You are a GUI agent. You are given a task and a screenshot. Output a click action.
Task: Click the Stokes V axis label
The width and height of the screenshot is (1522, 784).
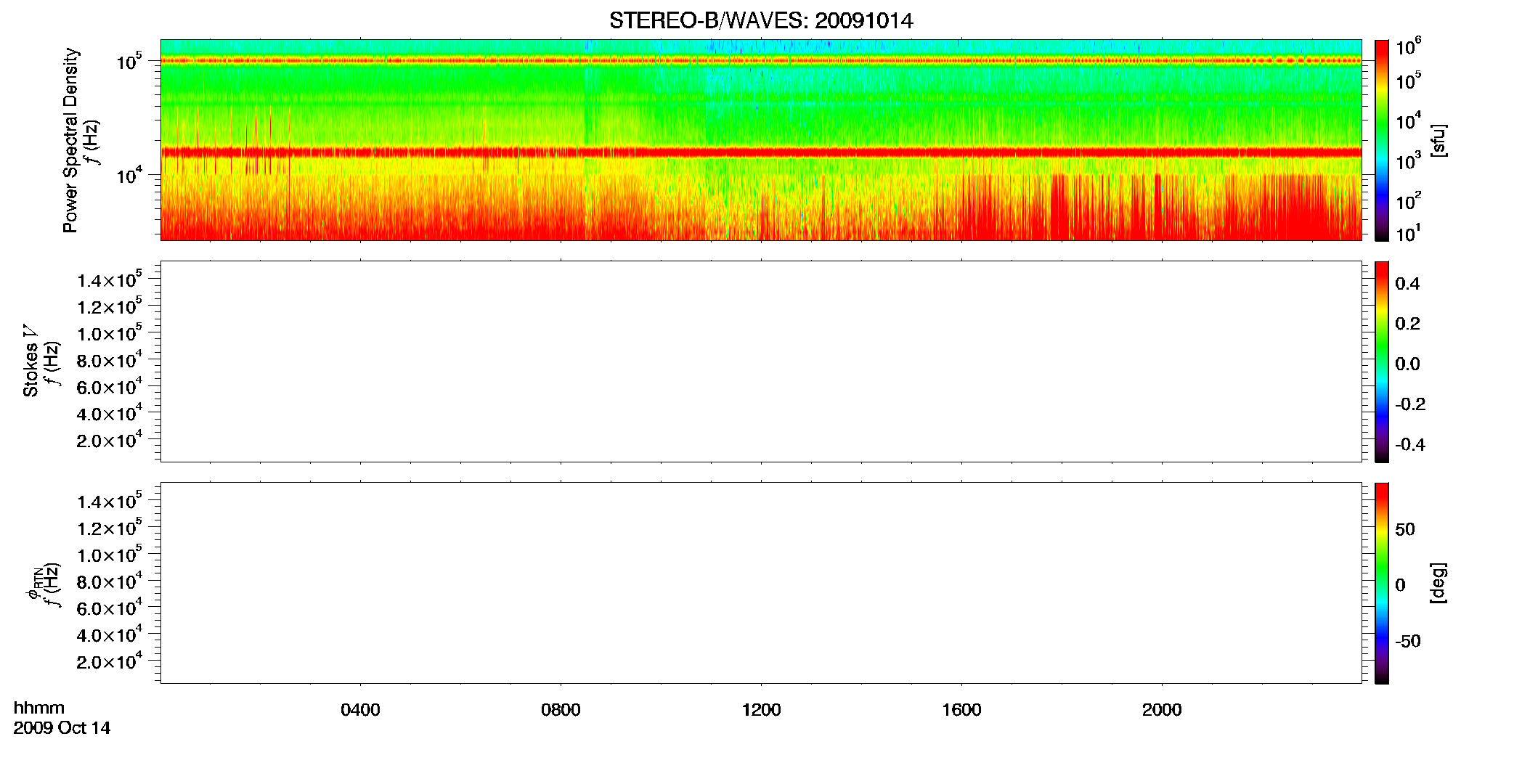[x=31, y=362]
